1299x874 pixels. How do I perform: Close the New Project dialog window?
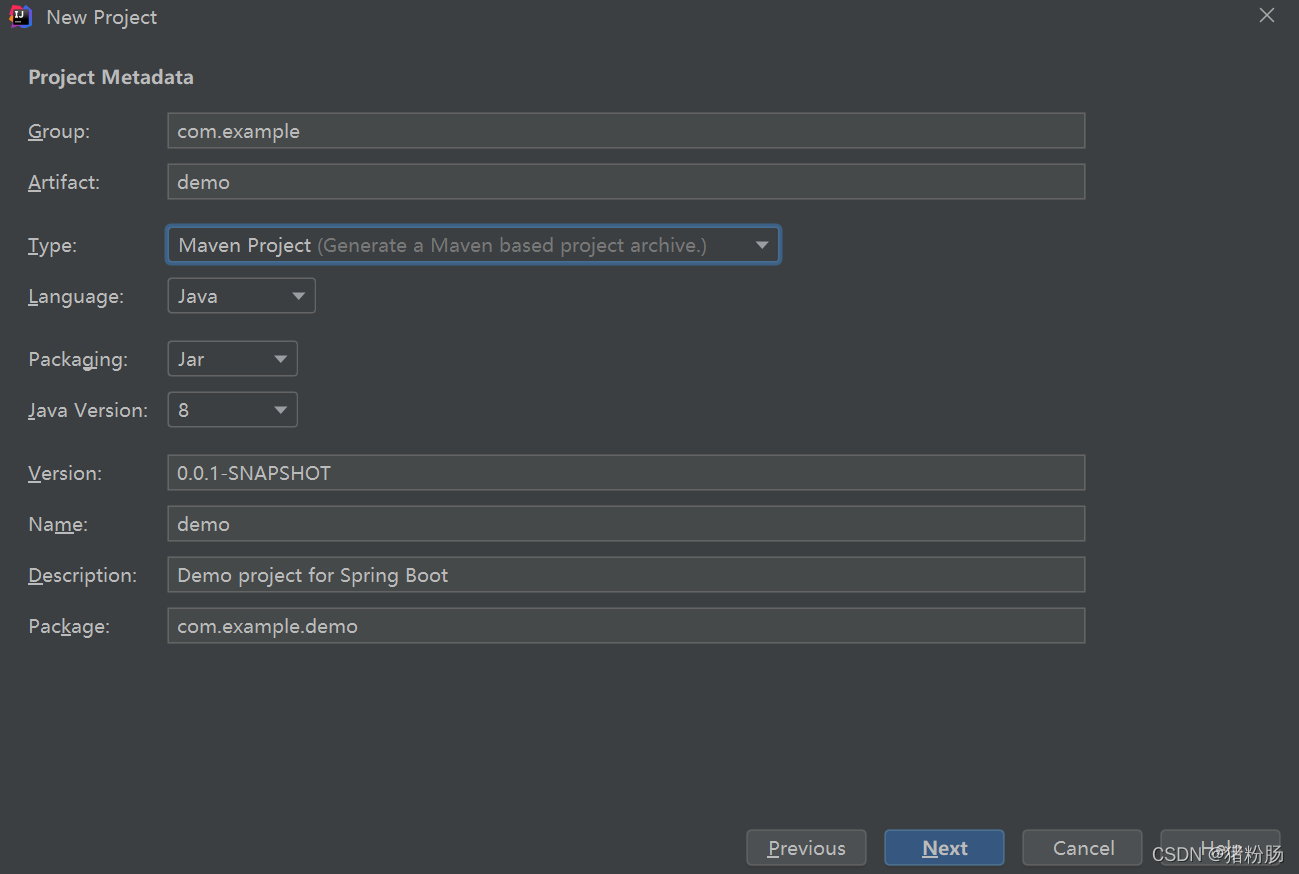[1267, 16]
